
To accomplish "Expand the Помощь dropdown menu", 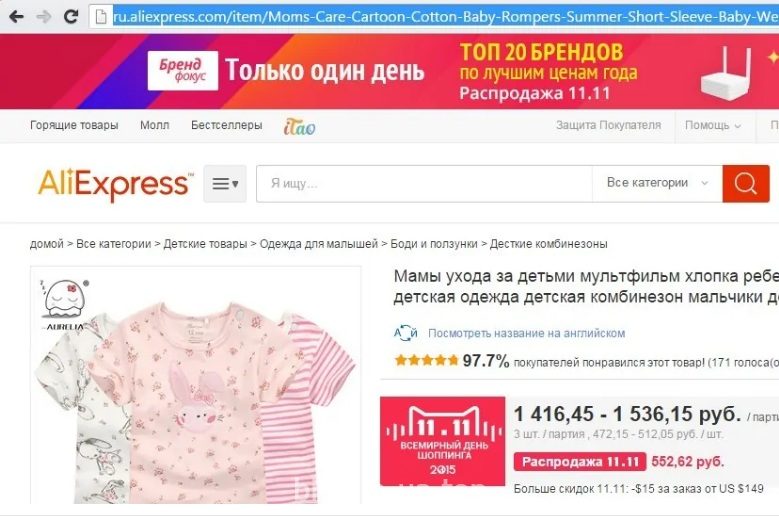I will click(712, 125).
